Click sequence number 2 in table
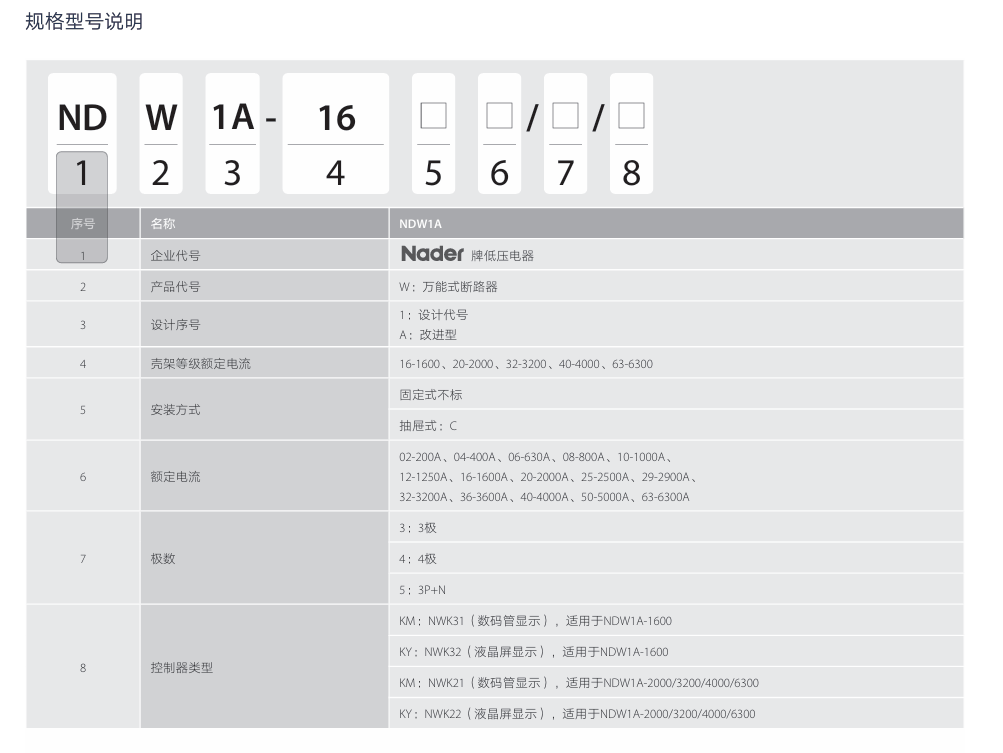Screen dimensions: 1003x753 (x=83, y=287)
